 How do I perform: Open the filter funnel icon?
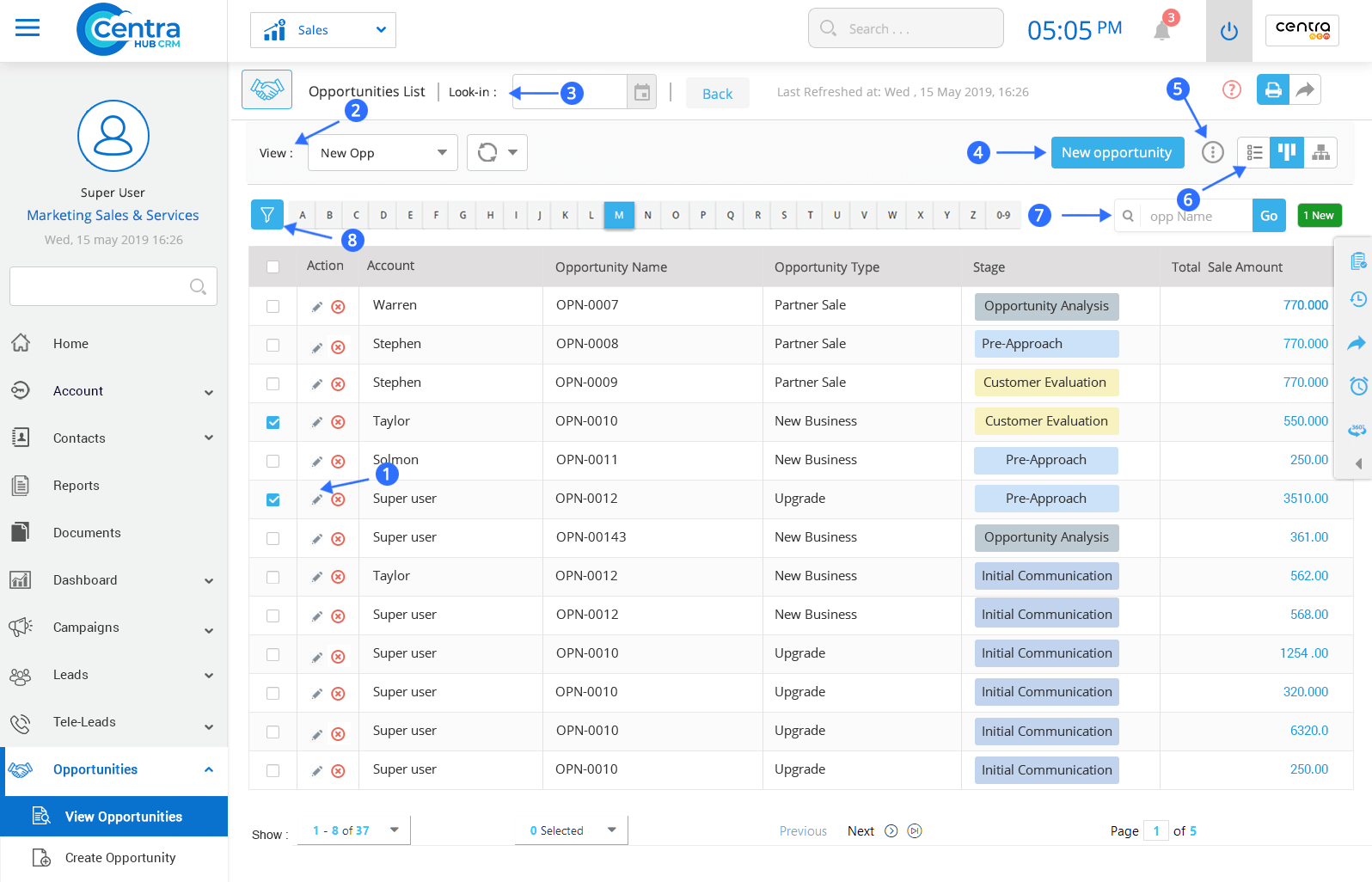click(x=267, y=215)
